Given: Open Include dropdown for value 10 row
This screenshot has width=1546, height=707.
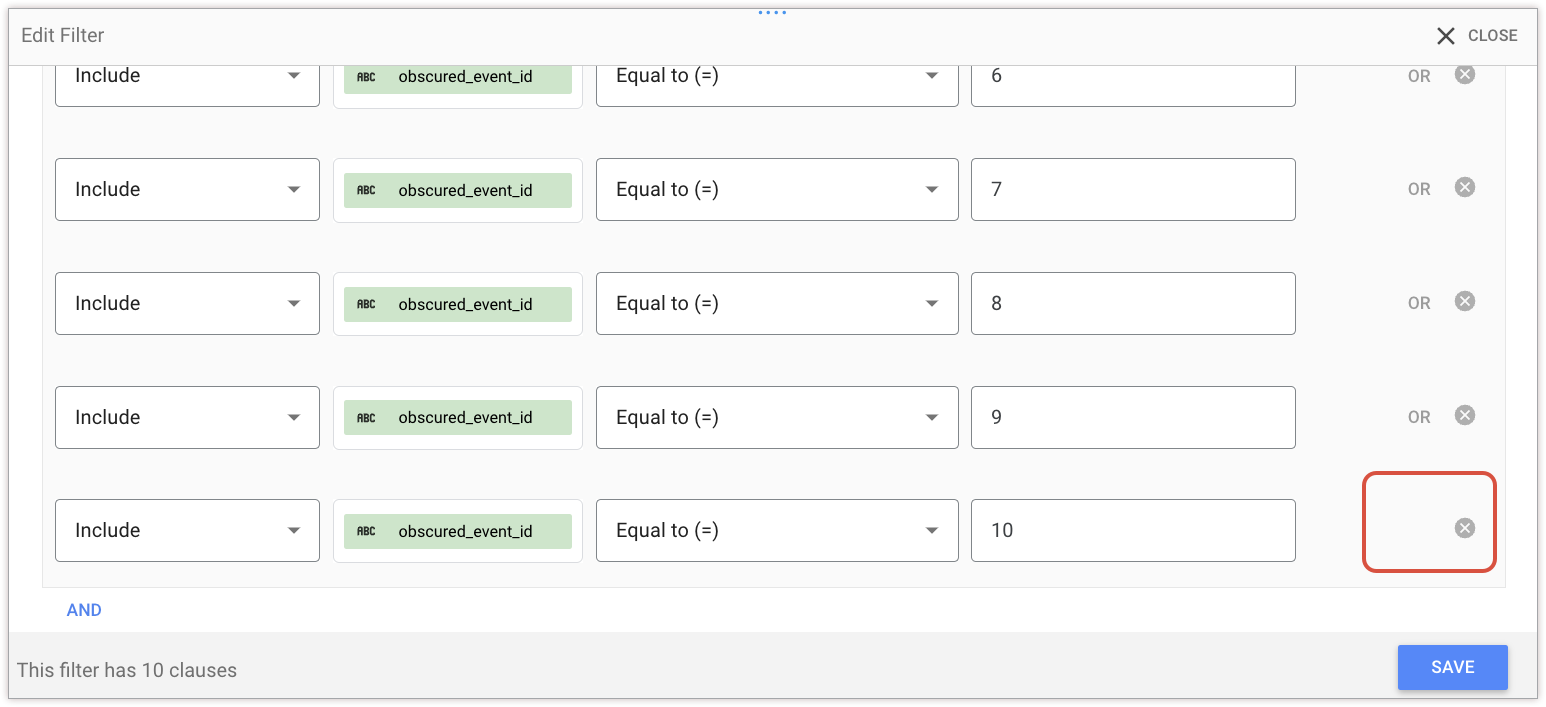Looking at the screenshot, I should (187, 530).
